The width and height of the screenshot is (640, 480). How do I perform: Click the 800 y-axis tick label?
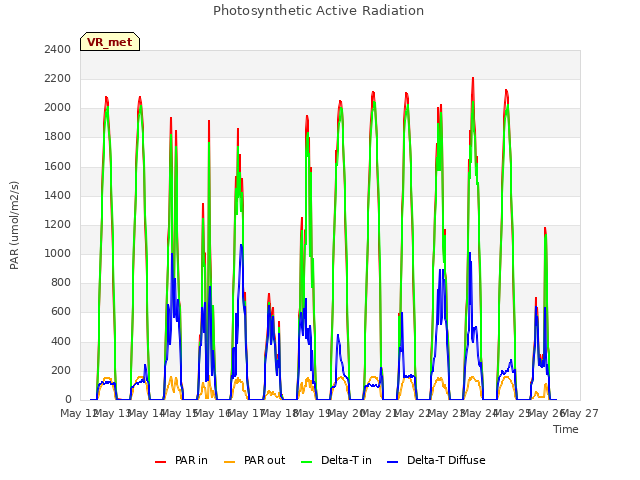[x=61, y=283]
